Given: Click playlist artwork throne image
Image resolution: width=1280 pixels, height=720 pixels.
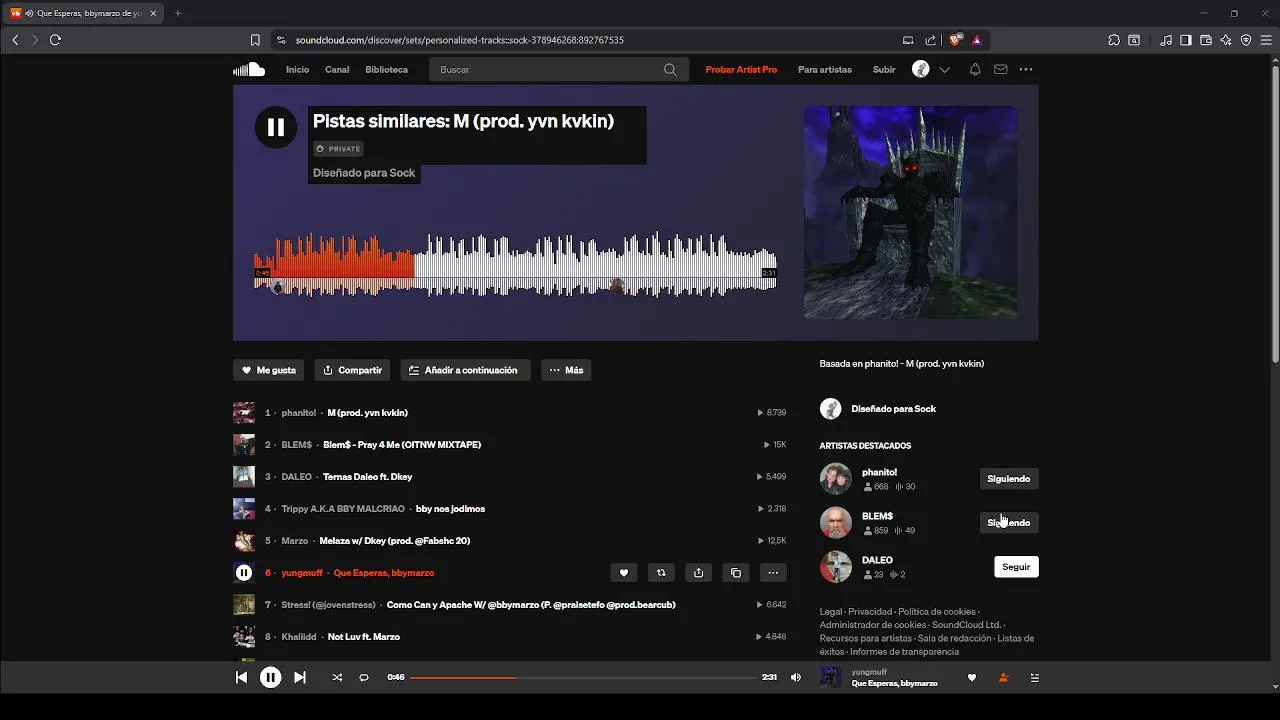Looking at the screenshot, I should click(x=911, y=213).
